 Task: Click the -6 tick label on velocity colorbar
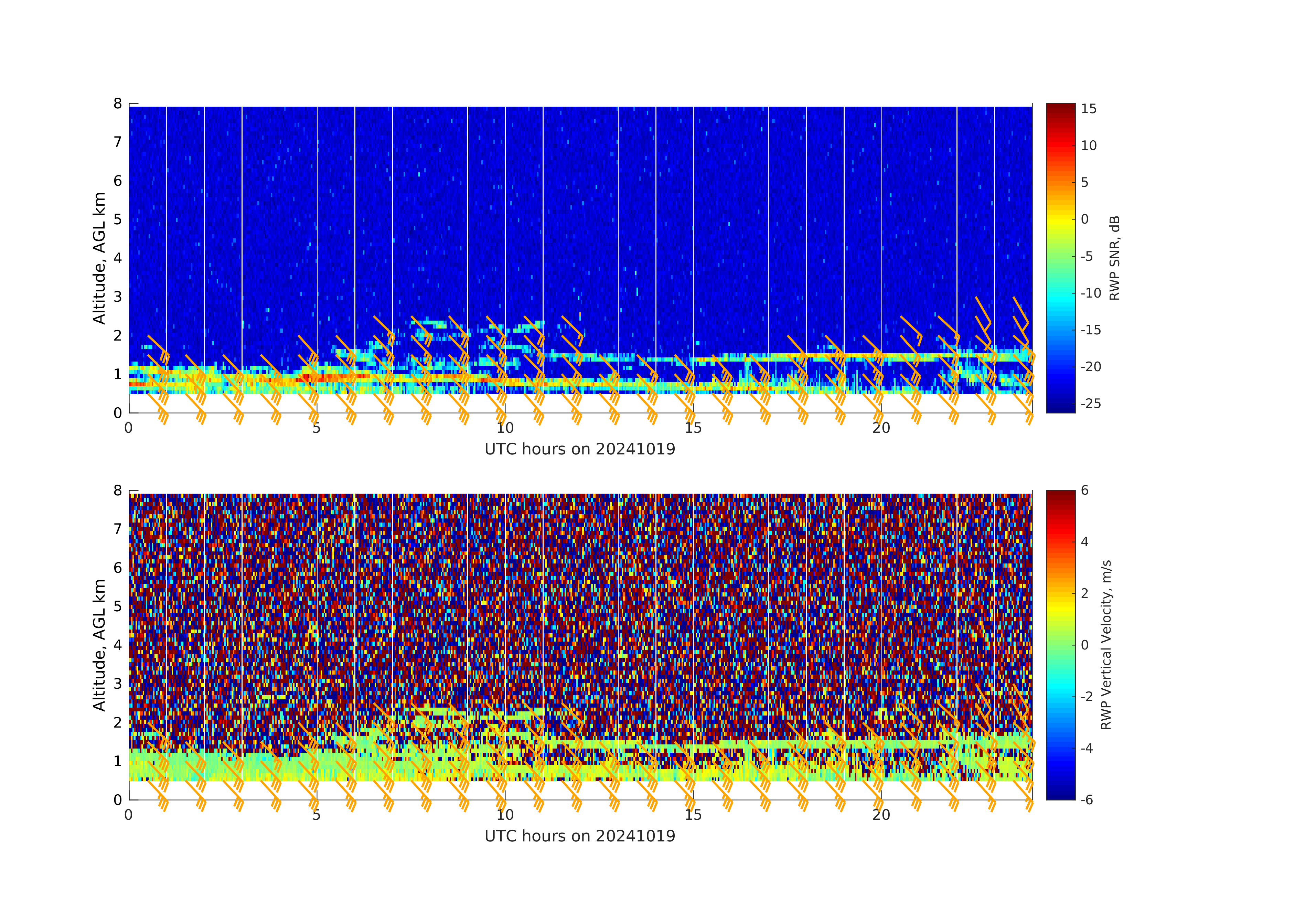[x=1086, y=800]
